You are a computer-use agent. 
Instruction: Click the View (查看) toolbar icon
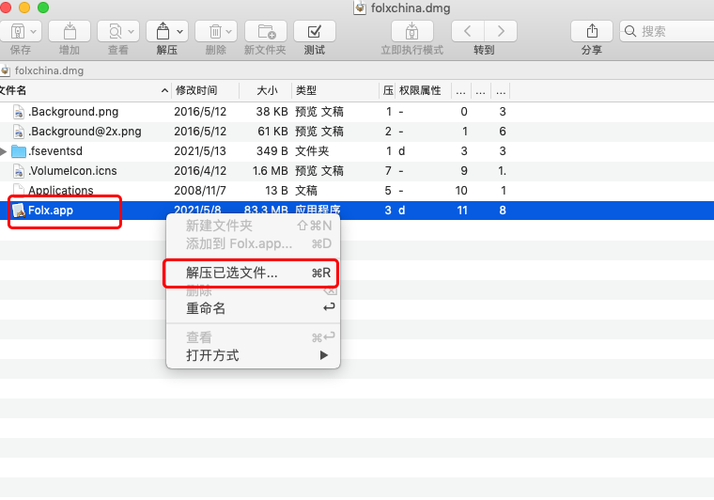[x=115, y=31]
